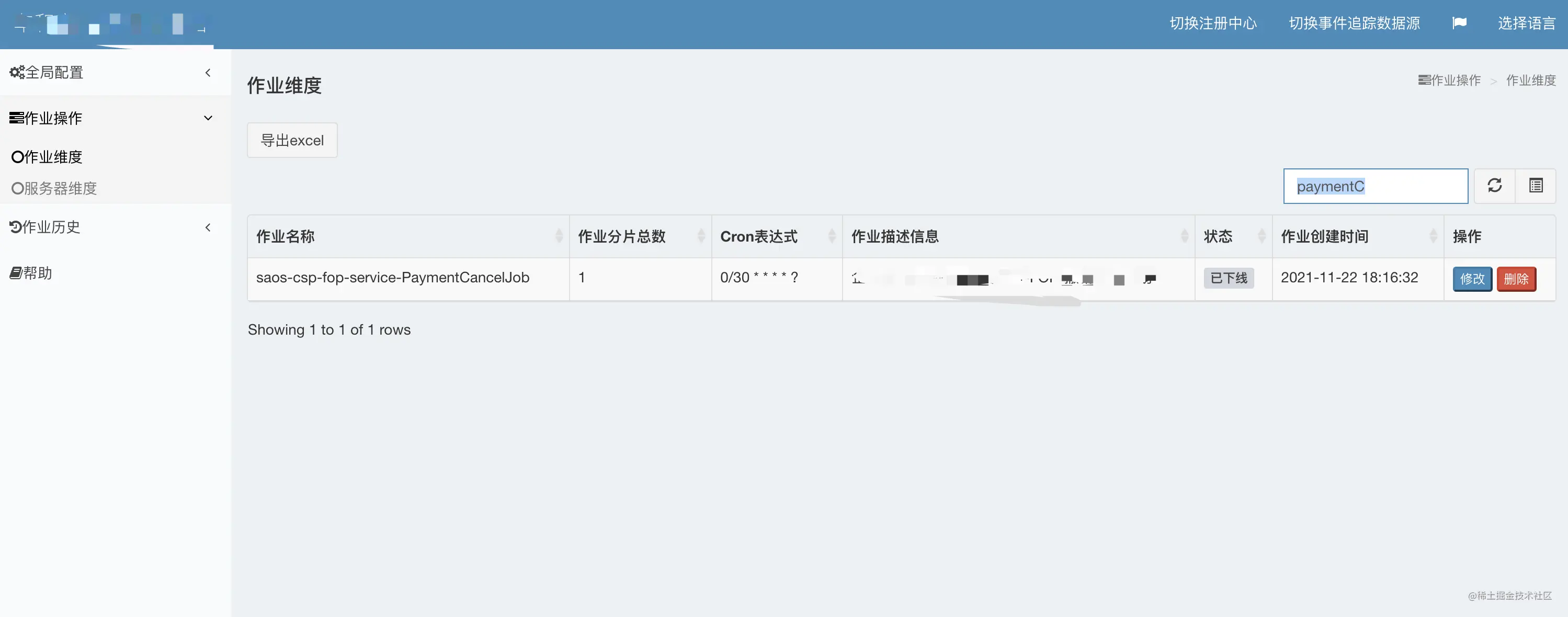Click the logo in top-left header
Image resolution: width=1568 pixels, height=617 pixels.
[112, 25]
